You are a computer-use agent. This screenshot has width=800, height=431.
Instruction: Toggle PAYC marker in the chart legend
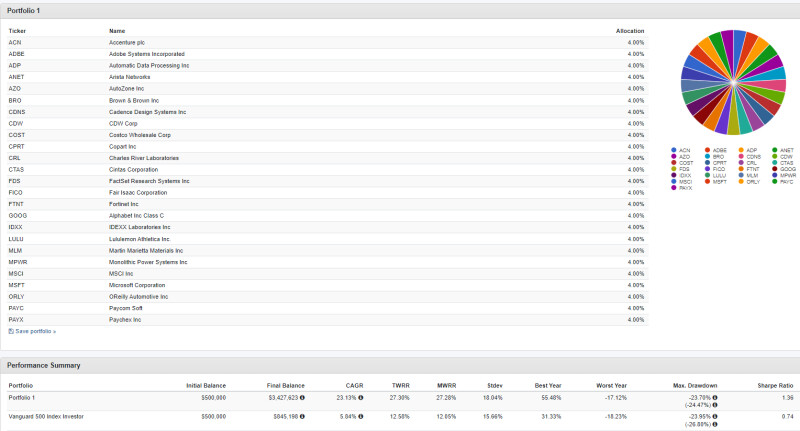[775, 182]
